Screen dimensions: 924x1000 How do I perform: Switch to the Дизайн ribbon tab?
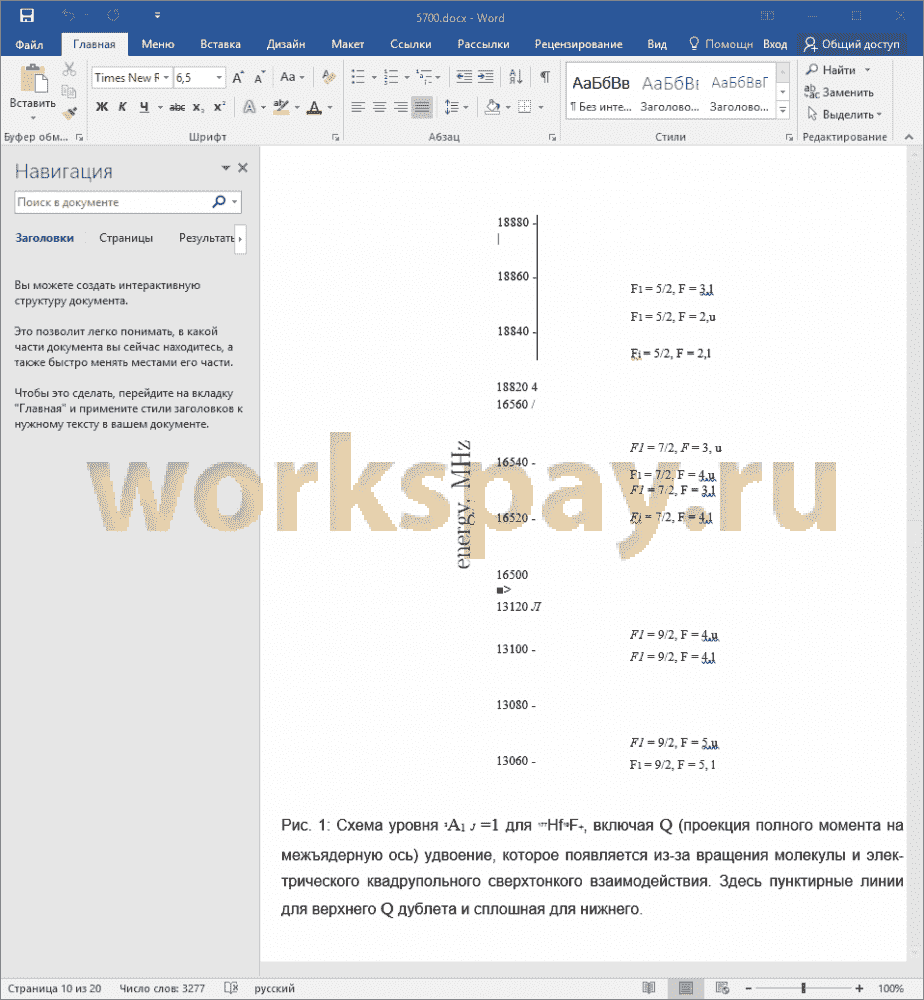(286, 44)
